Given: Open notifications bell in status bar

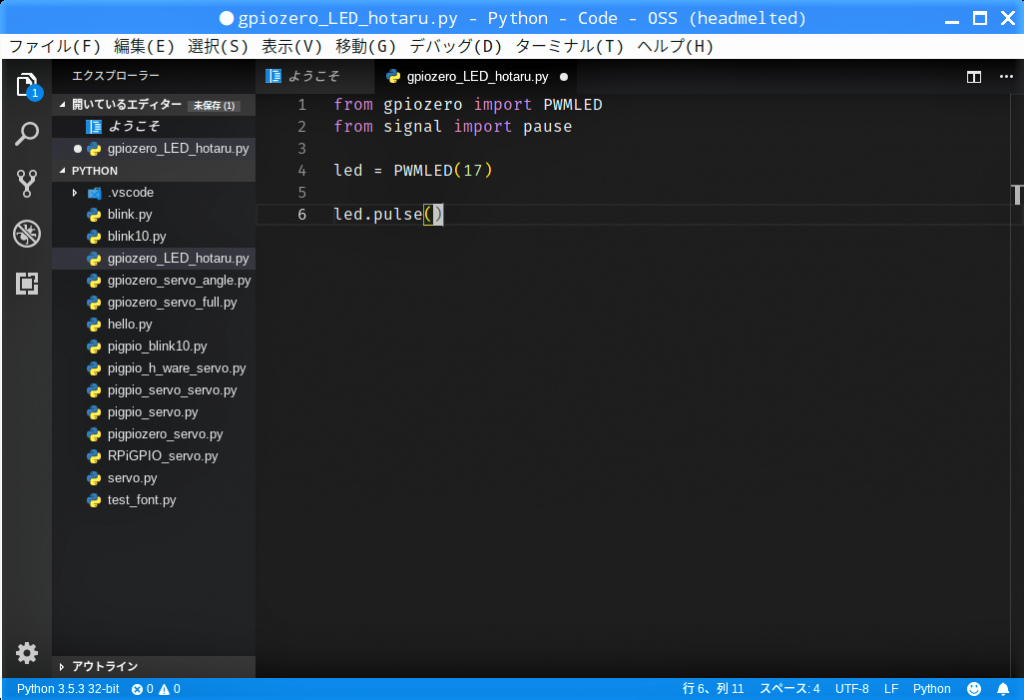Looking at the screenshot, I should pos(1003,689).
